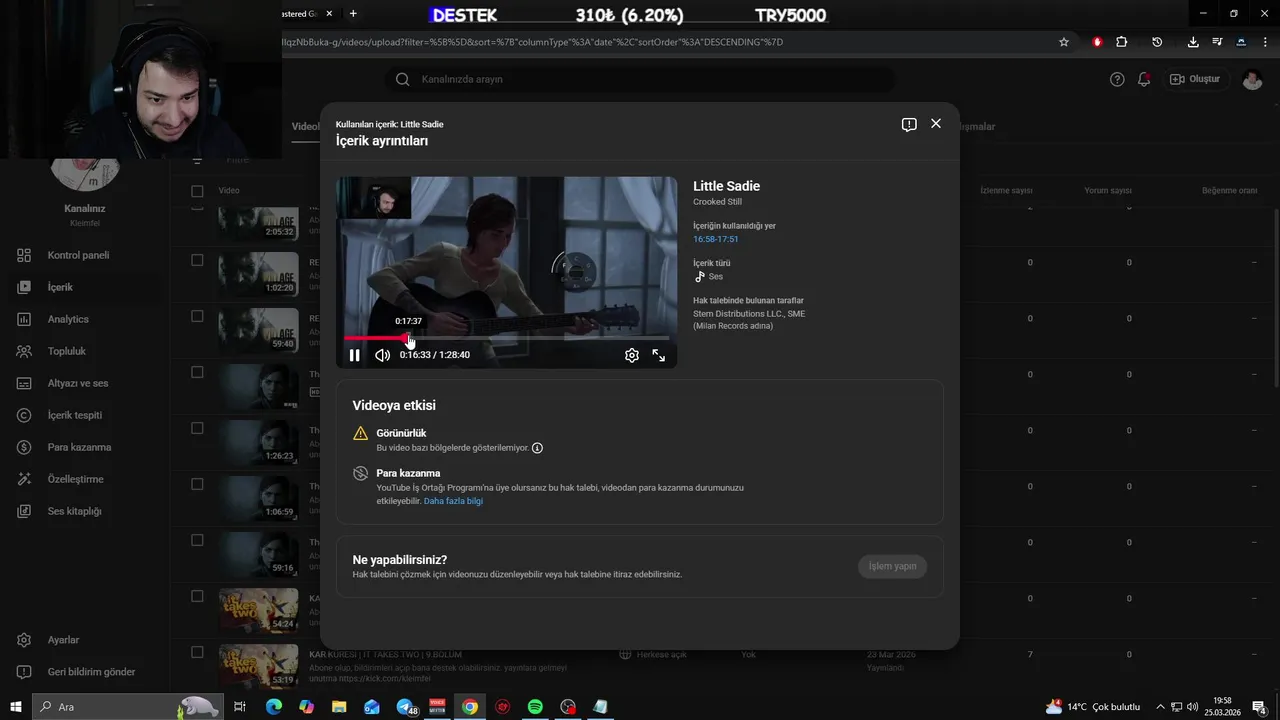Viewport: 1280px width, 720px height.
Task: Check the 53:19 video row checkbox
Action: (x=197, y=652)
